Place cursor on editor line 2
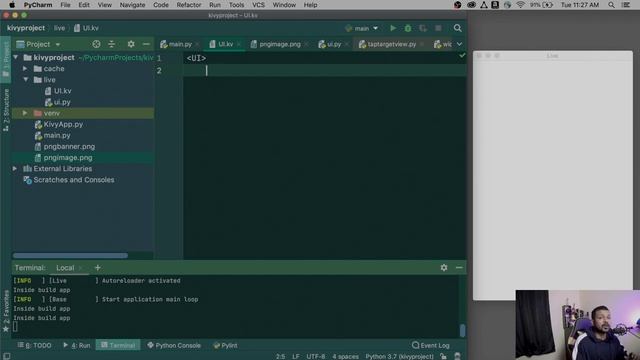640x360 pixels. [324, 71]
